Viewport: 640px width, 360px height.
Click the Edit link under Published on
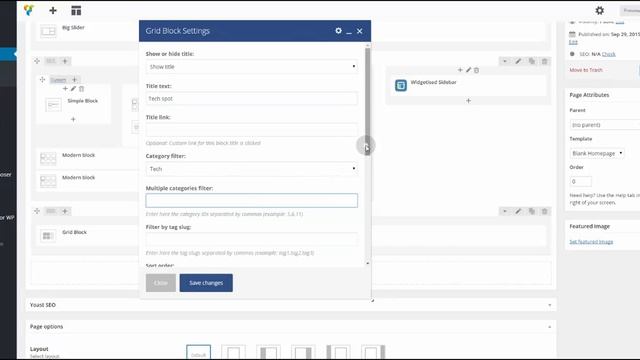tap(573, 42)
